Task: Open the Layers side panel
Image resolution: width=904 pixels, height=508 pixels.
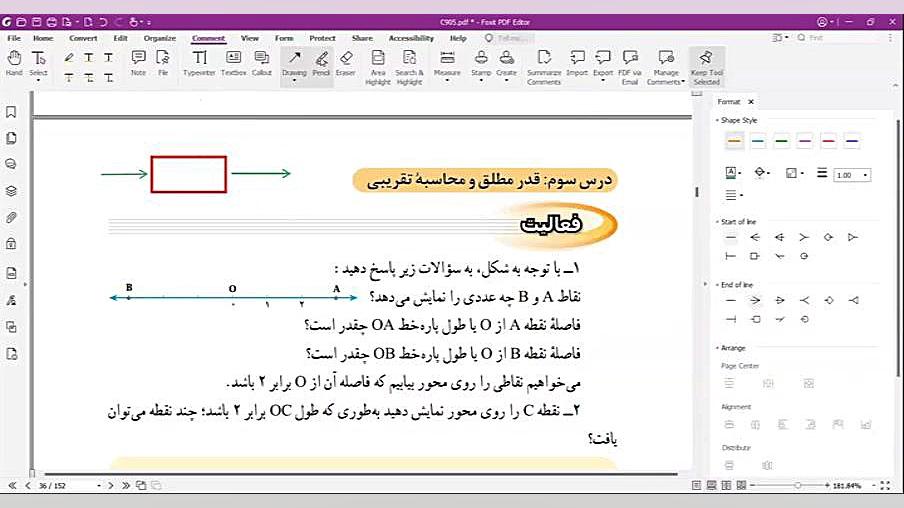Action: click(x=11, y=191)
